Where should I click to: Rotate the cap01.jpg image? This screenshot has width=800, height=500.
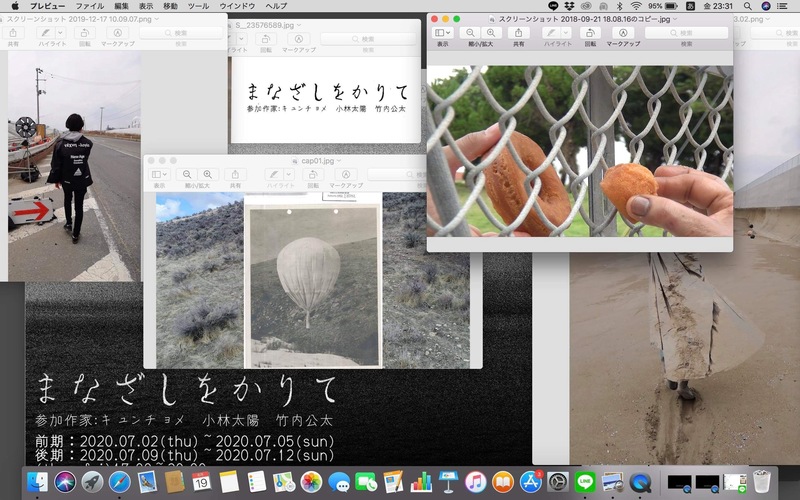(313, 174)
